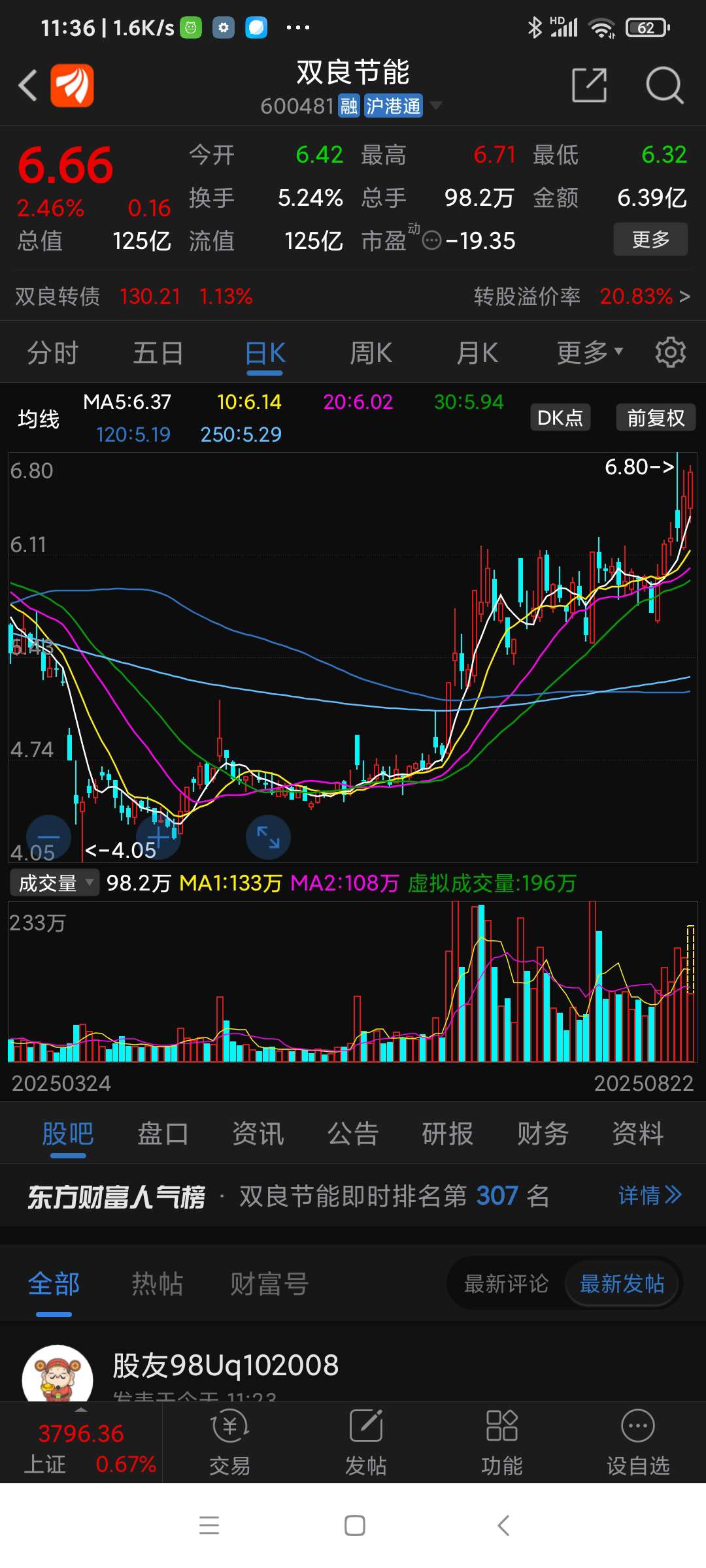Tap Android home navigation button
Viewport: 706px width, 1568px height.
(354, 1526)
